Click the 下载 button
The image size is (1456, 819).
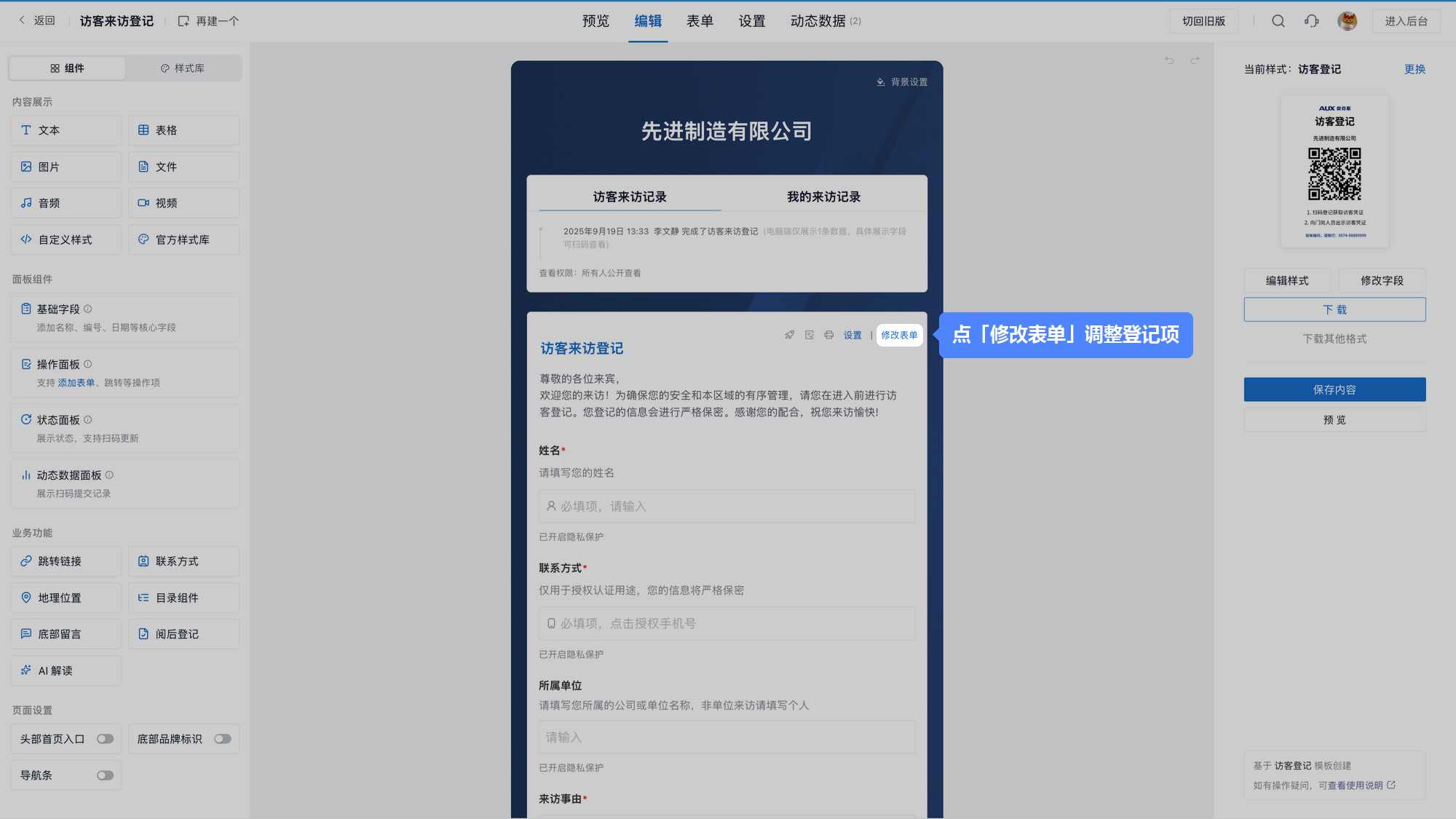[x=1334, y=309]
